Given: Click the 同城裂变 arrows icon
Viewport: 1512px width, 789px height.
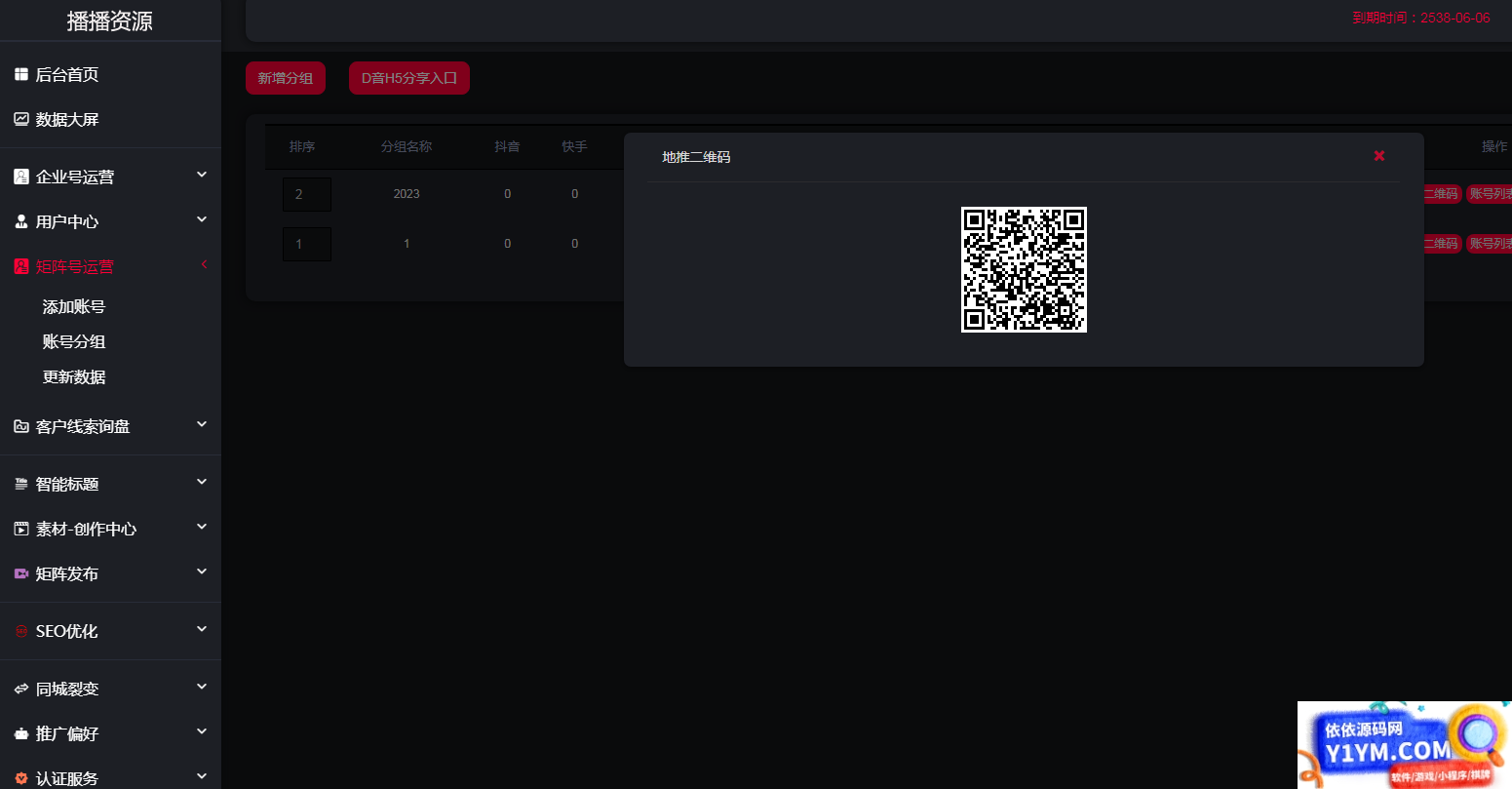Looking at the screenshot, I should [21, 689].
